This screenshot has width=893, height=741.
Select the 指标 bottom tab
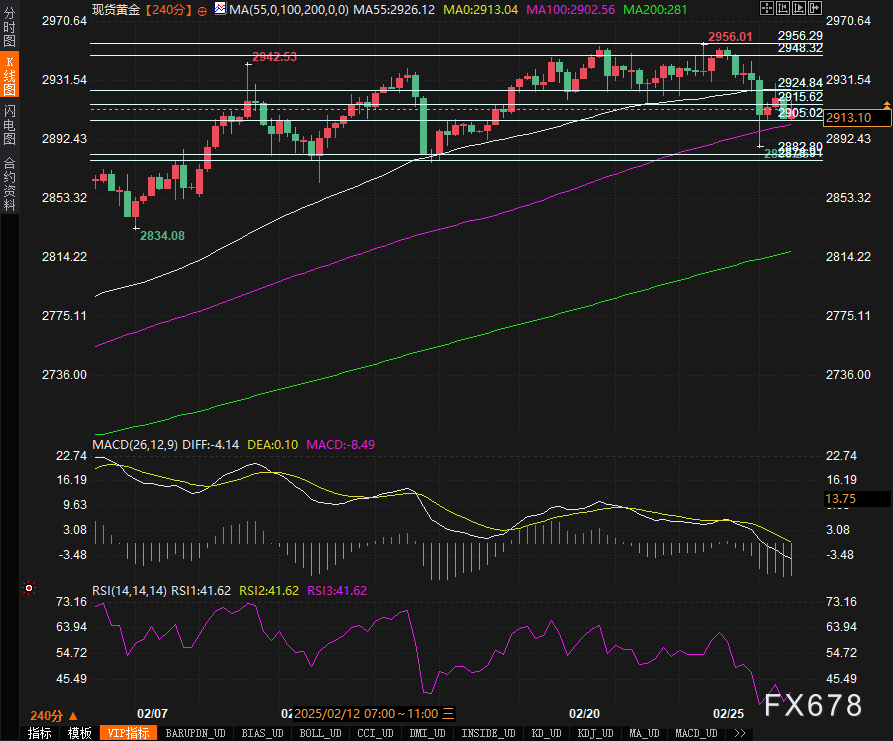39,733
